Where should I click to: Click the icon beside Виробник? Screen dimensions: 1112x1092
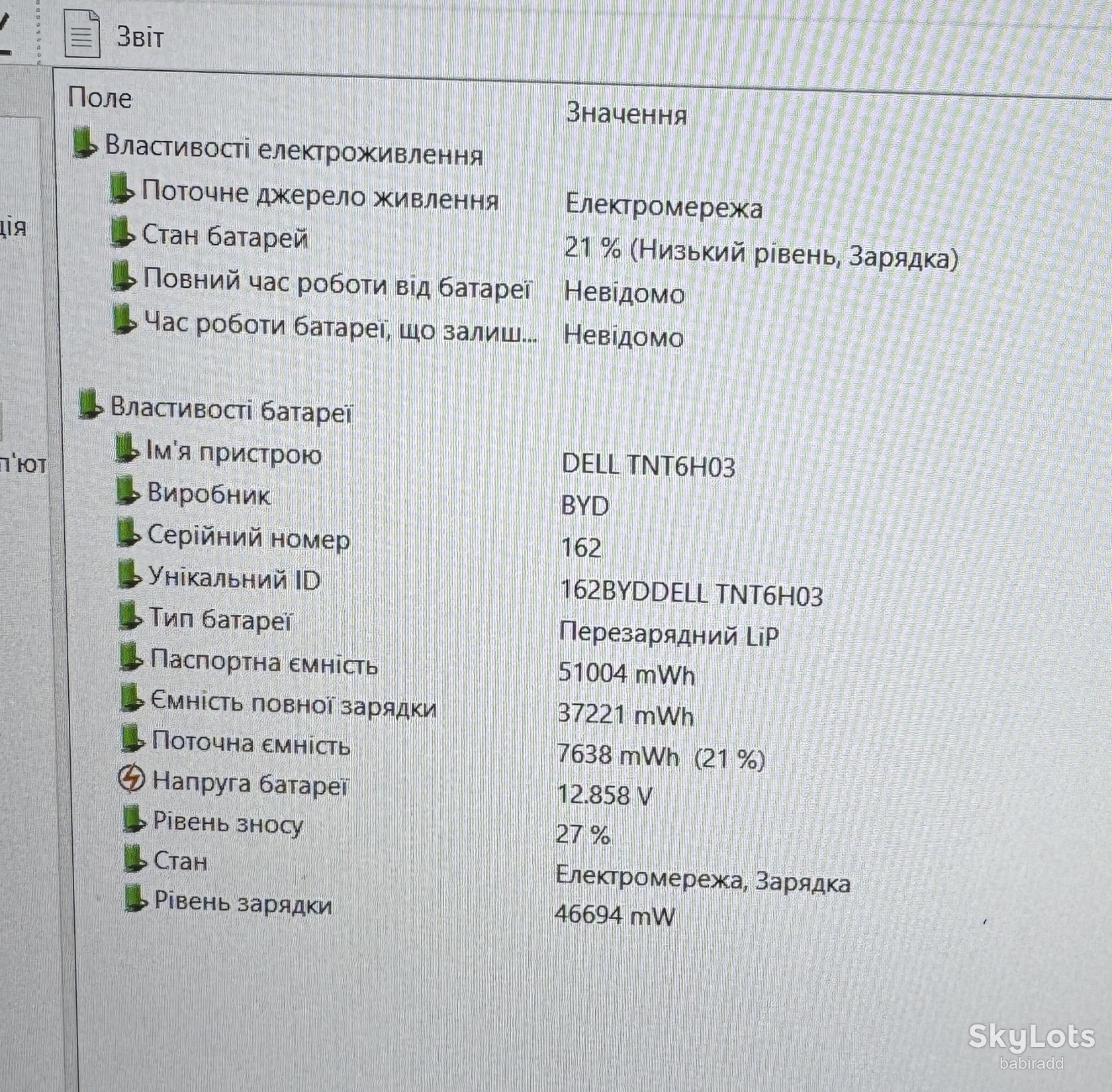pyautogui.click(x=128, y=491)
